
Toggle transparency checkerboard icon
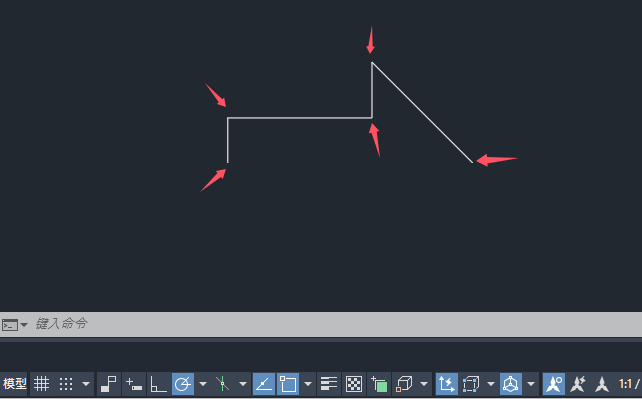point(354,384)
